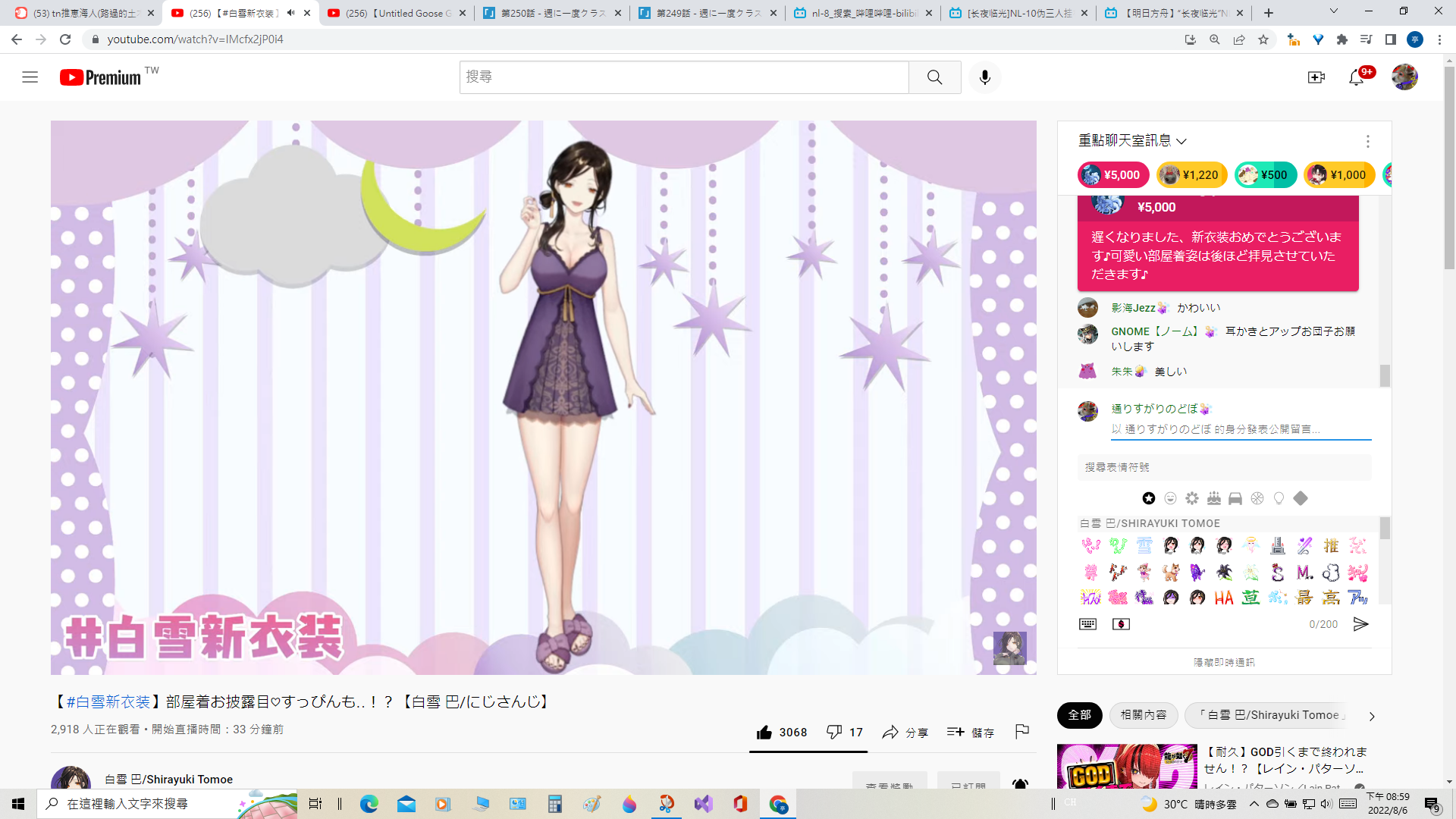Switch to the nl-8 bilibili search tab
This screenshot has height=819, width=1456.
click(x=864, y=13)
